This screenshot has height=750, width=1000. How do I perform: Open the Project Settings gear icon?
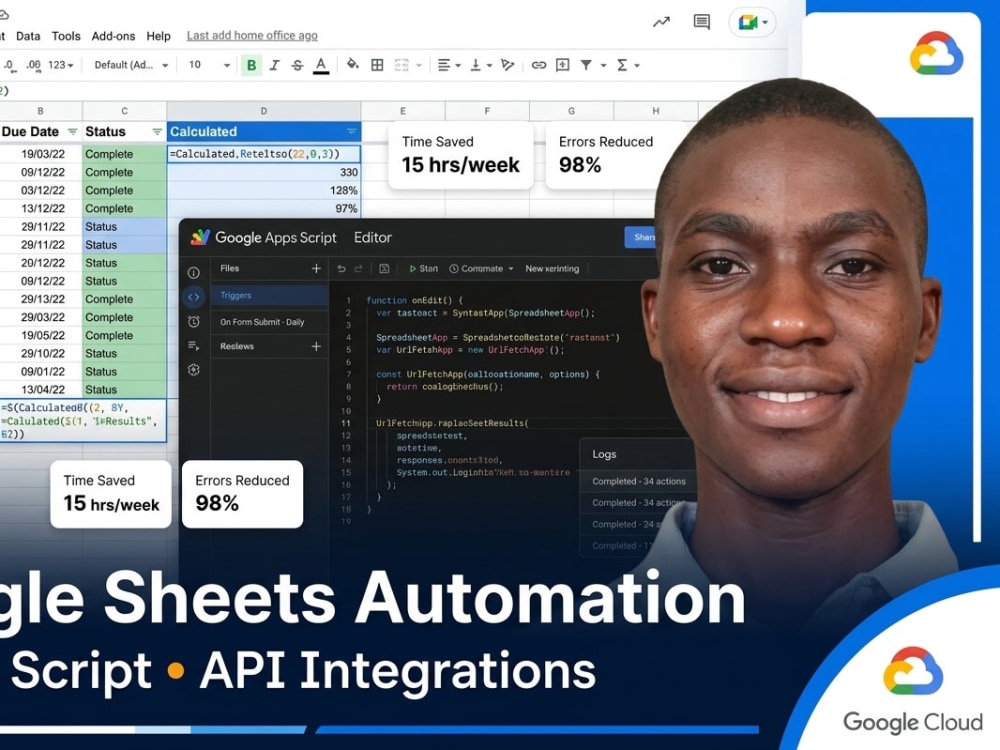(x=194, y=370)
